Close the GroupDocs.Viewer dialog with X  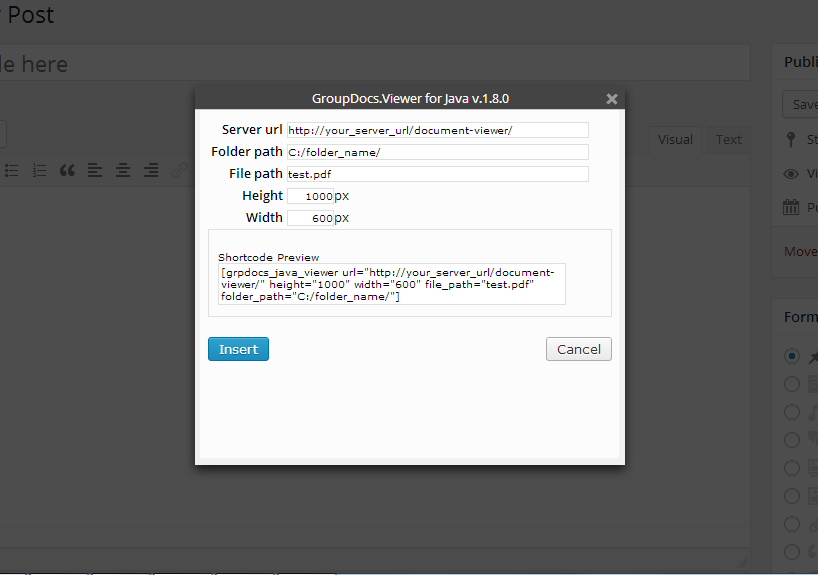pyautogui.click(x=612, y=99)
